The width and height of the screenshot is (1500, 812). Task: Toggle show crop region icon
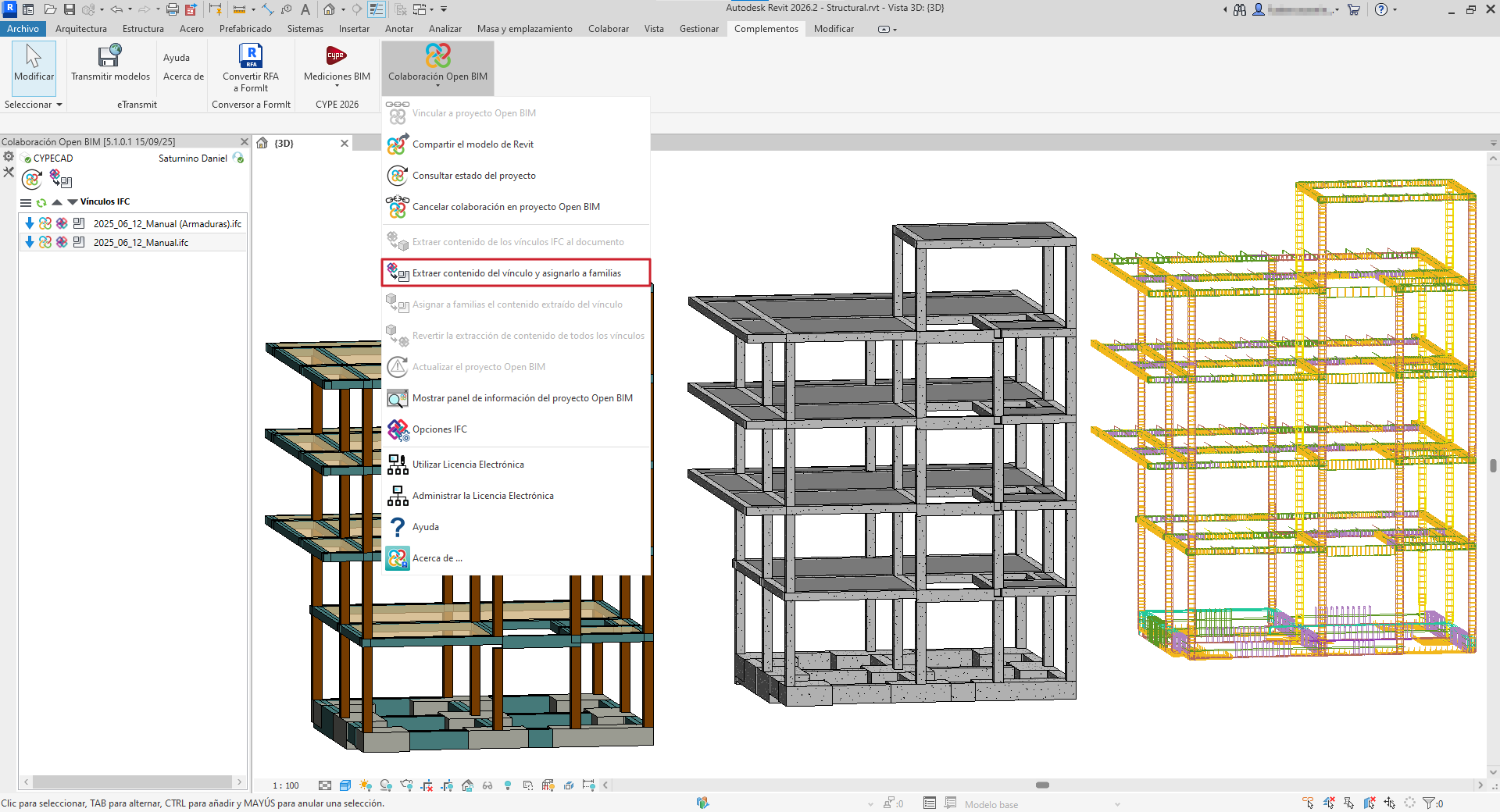[x=447, y=785]
